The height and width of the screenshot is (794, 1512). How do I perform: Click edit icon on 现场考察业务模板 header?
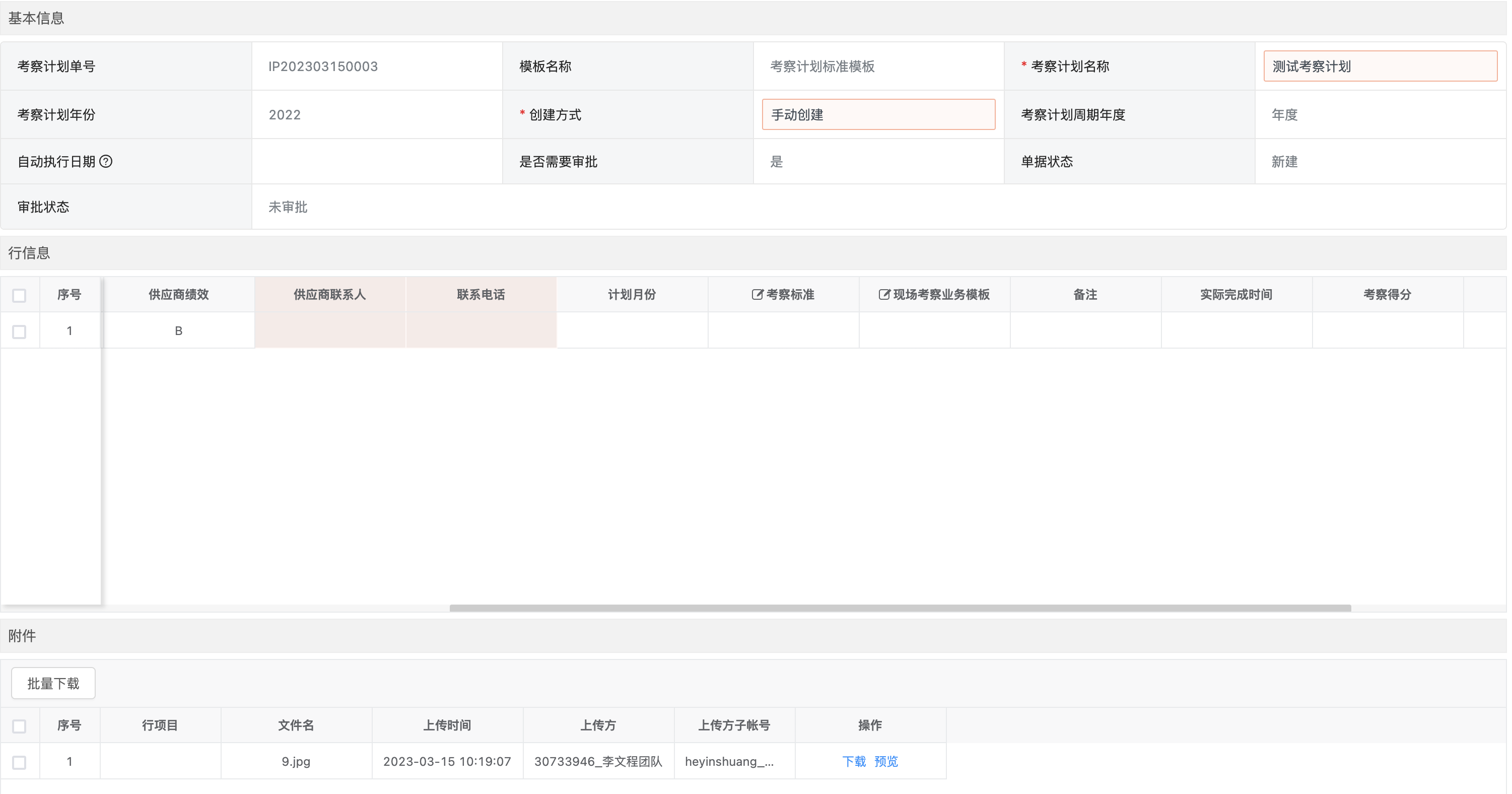pyautogui.click(x=884, y=294)
